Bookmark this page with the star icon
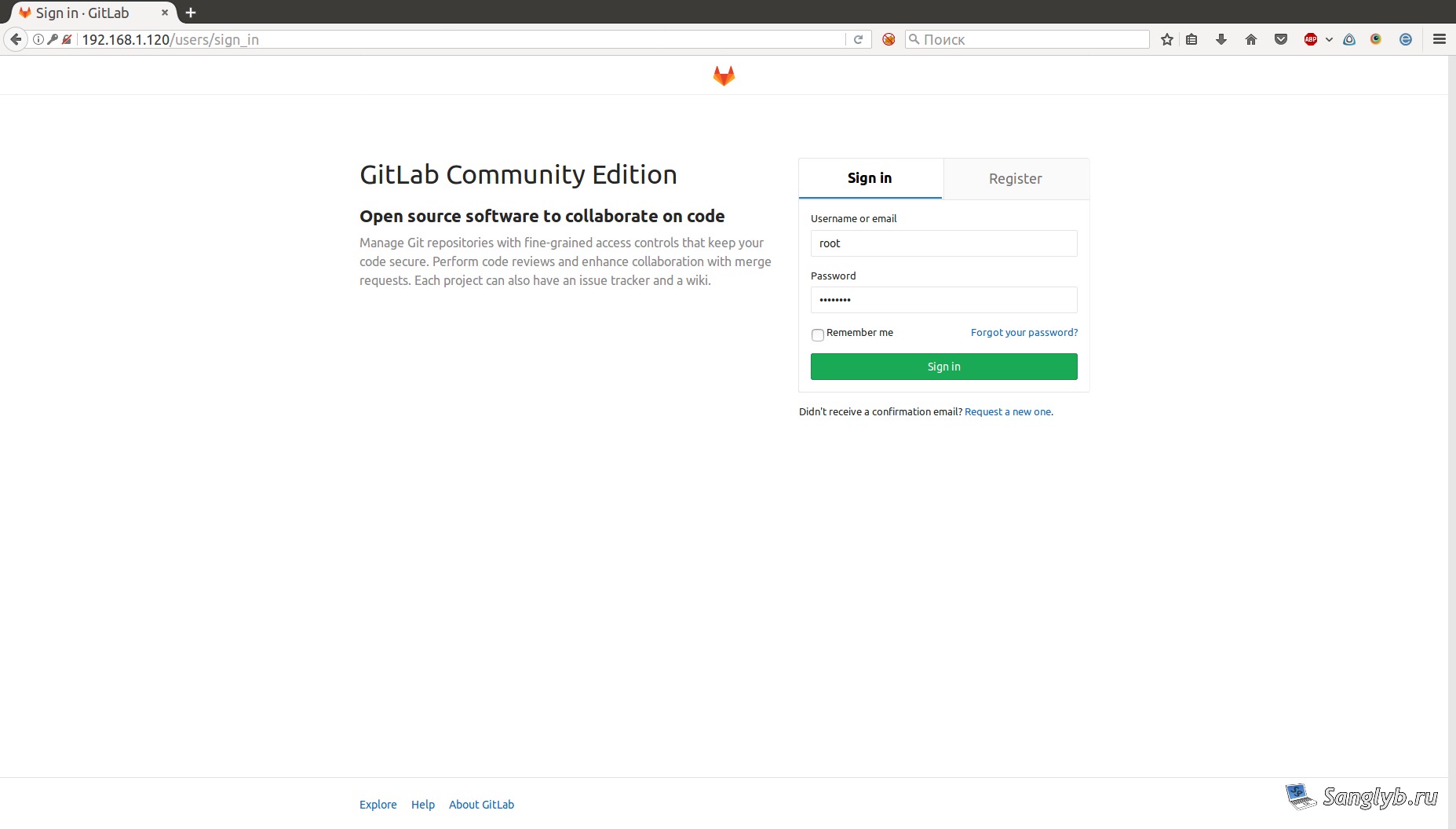Viewport: 1456px width, 829px height. 1167,39
